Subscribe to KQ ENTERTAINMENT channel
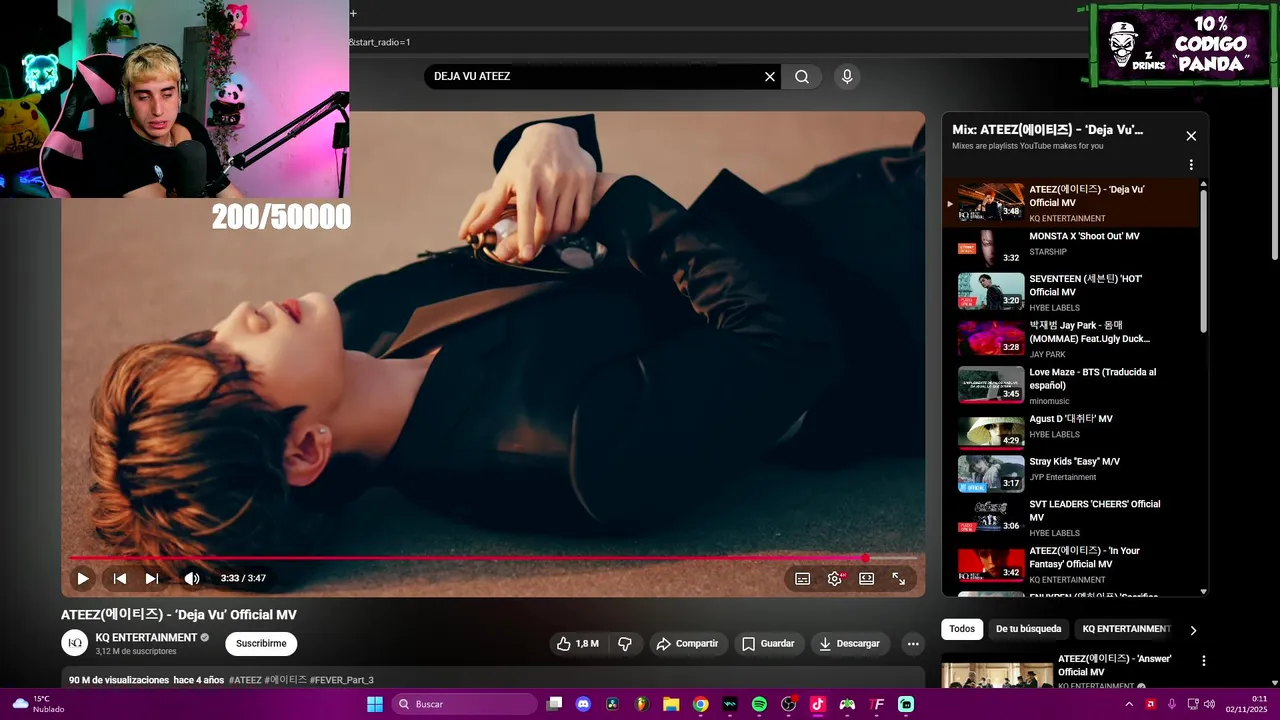The height and width of the screenshot is (720, 1280). click(x=261, y=644)
